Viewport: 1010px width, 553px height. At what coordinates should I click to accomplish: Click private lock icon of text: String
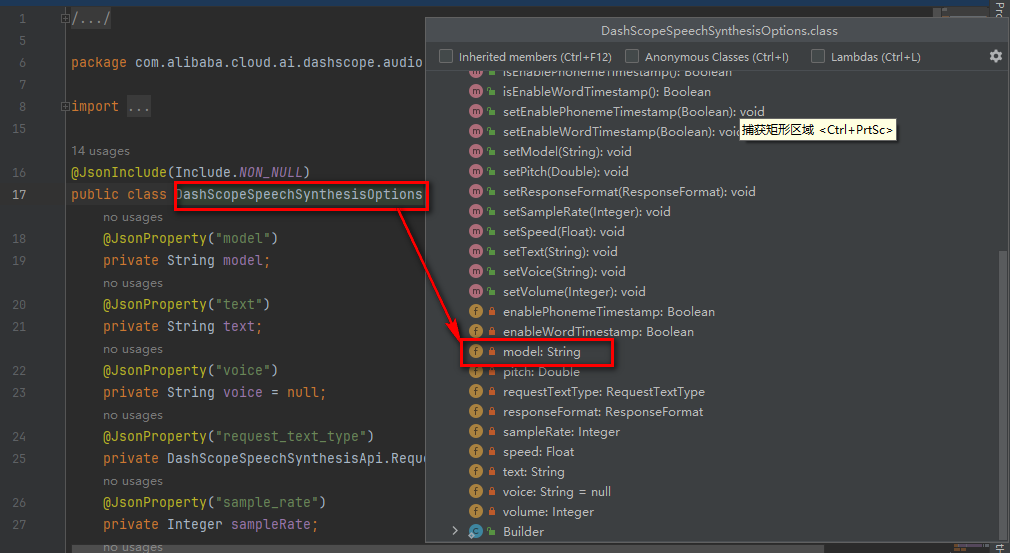point(491,471)
